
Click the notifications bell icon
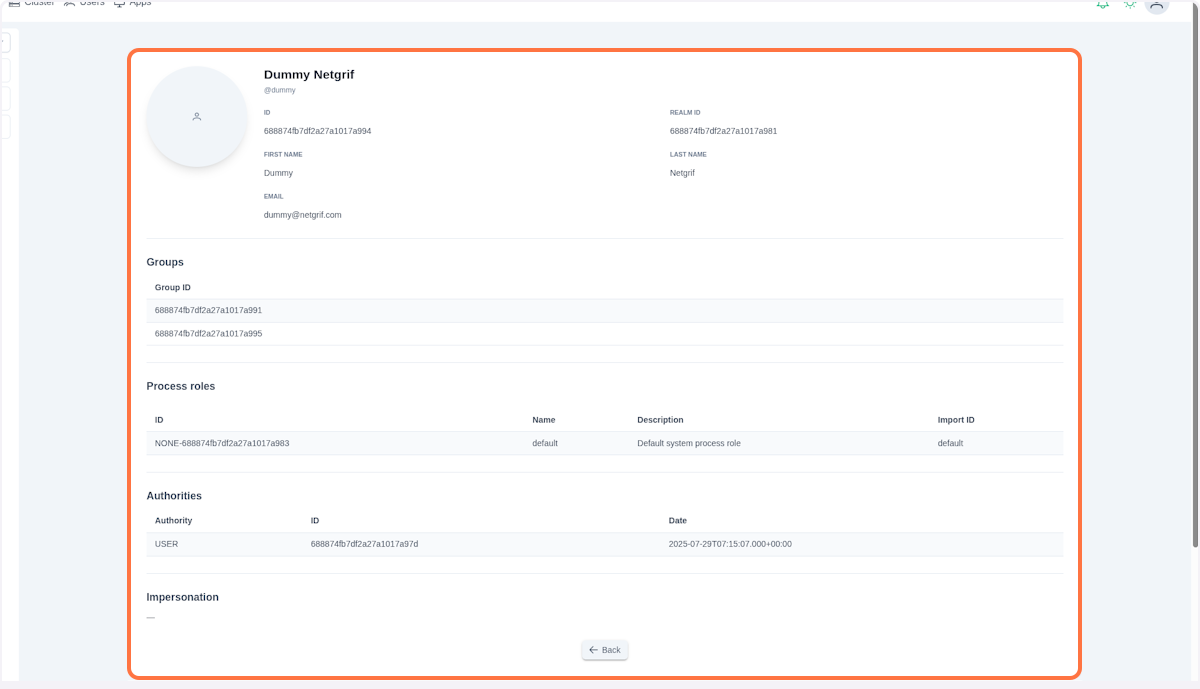[x=1102, y=5]
